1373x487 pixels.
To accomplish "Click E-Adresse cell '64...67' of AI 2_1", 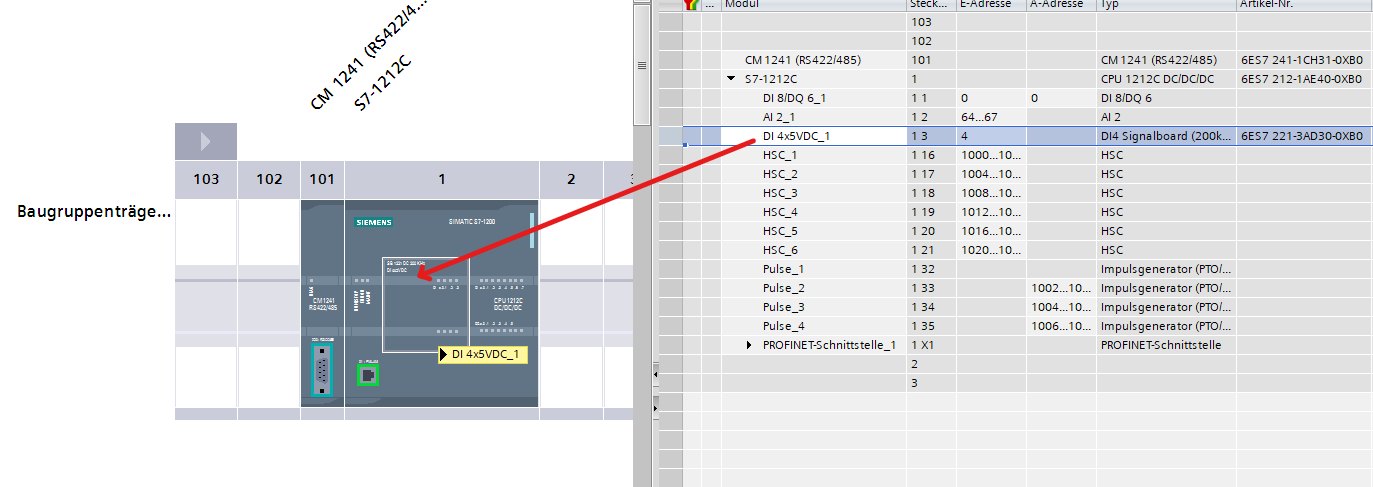I will point(991,117).
